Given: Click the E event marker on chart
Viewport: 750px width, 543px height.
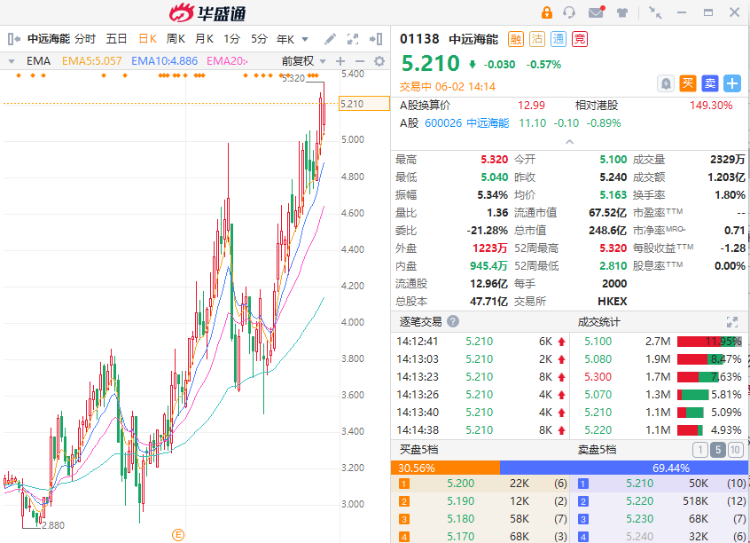Looking at the screenshot, I should pos(178,535).
